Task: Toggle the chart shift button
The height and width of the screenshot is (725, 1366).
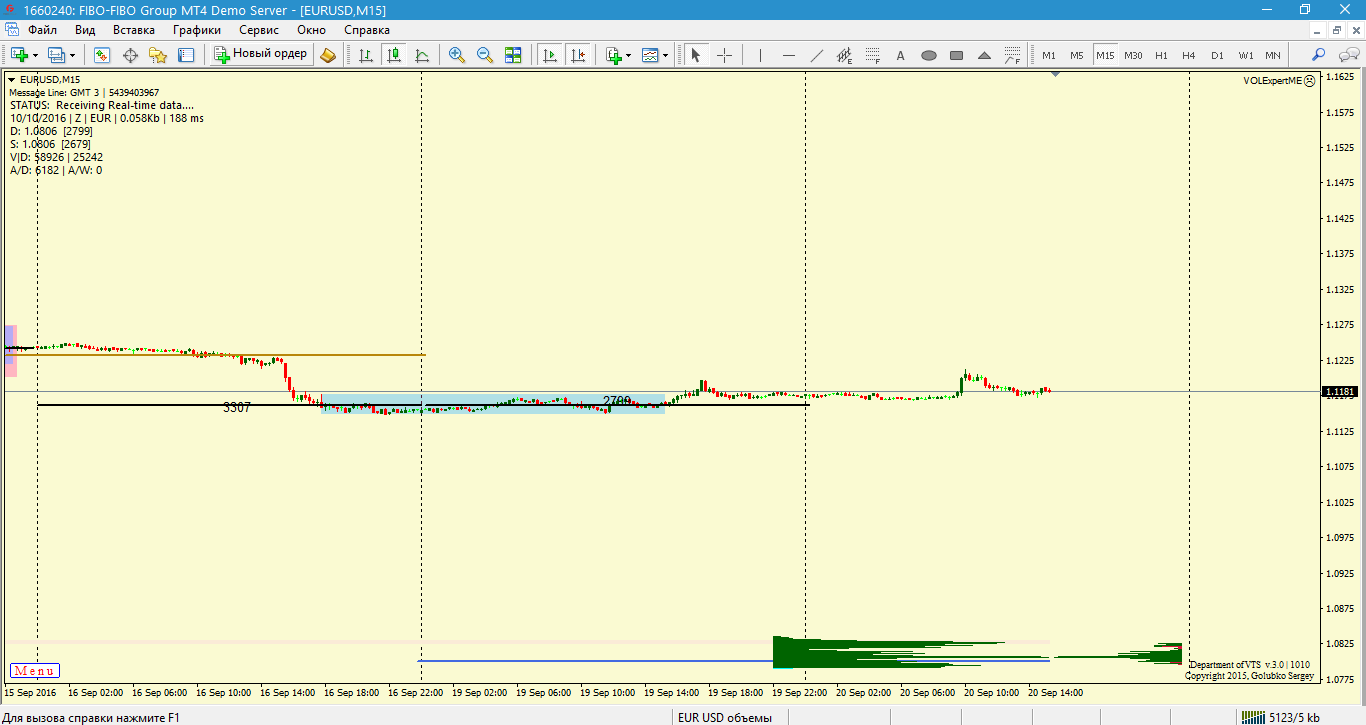Action: coord(577,55)
